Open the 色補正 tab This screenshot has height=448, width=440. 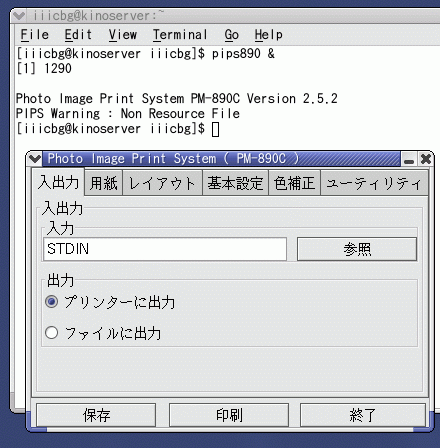pos(294,183)
